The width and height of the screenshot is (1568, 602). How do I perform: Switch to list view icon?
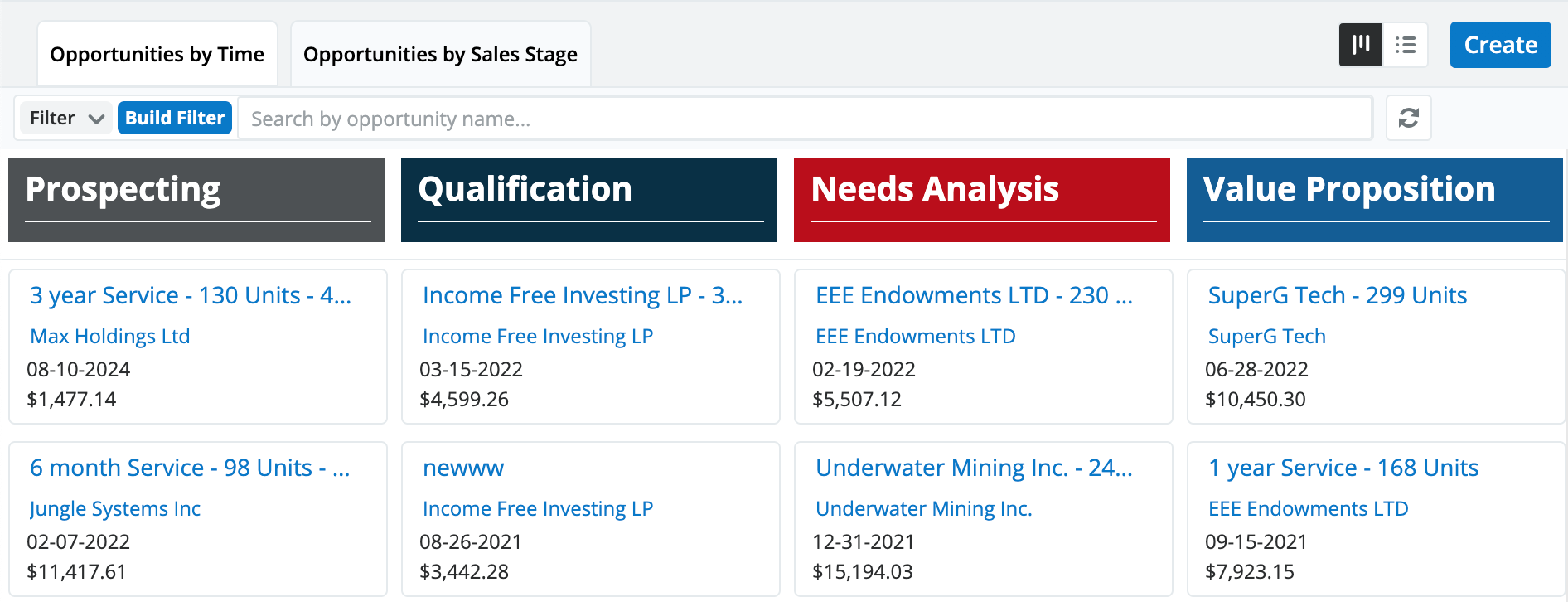click(x=1405, y=45)
